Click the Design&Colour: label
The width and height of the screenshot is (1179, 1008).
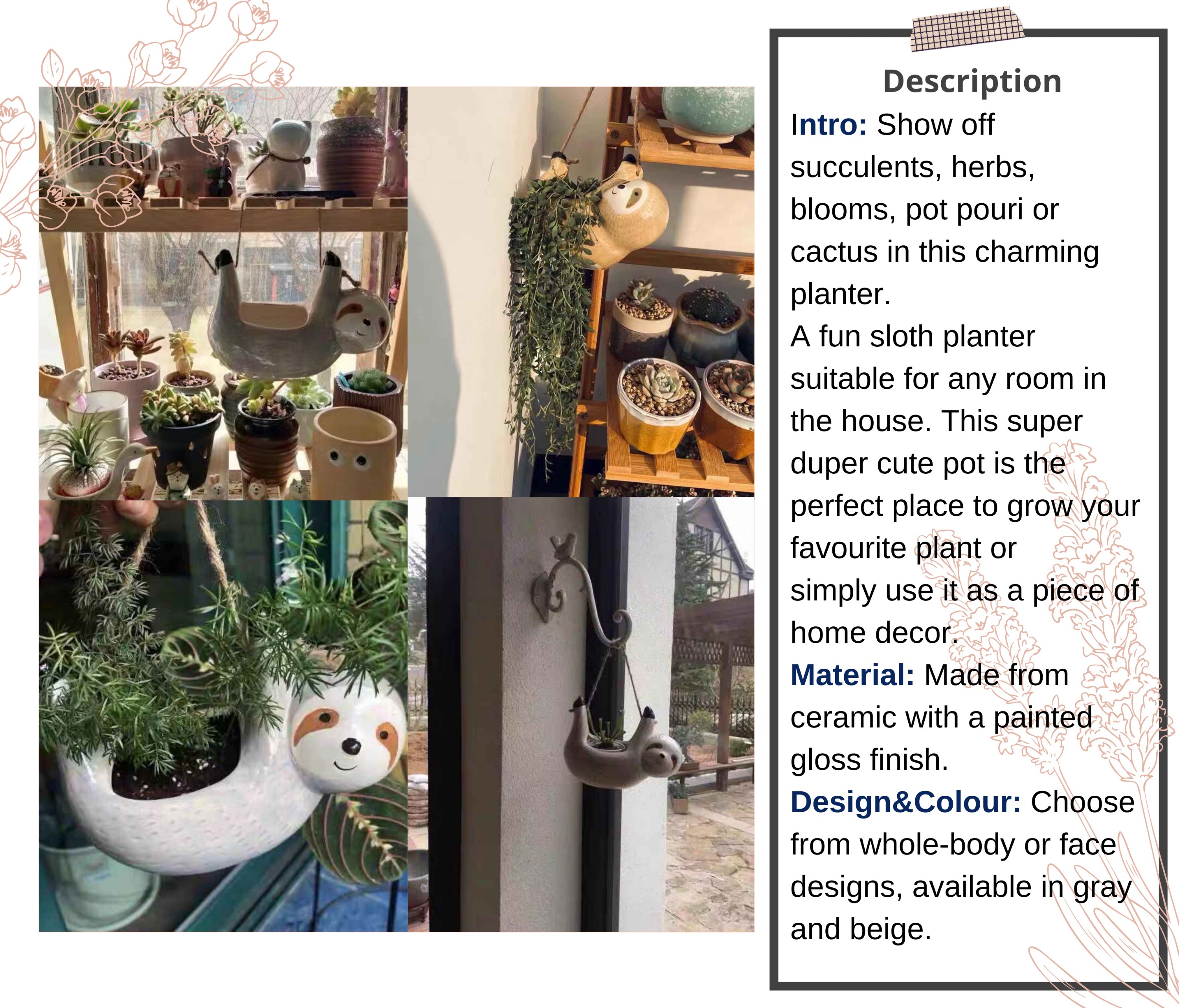click(x=905, y=802)
